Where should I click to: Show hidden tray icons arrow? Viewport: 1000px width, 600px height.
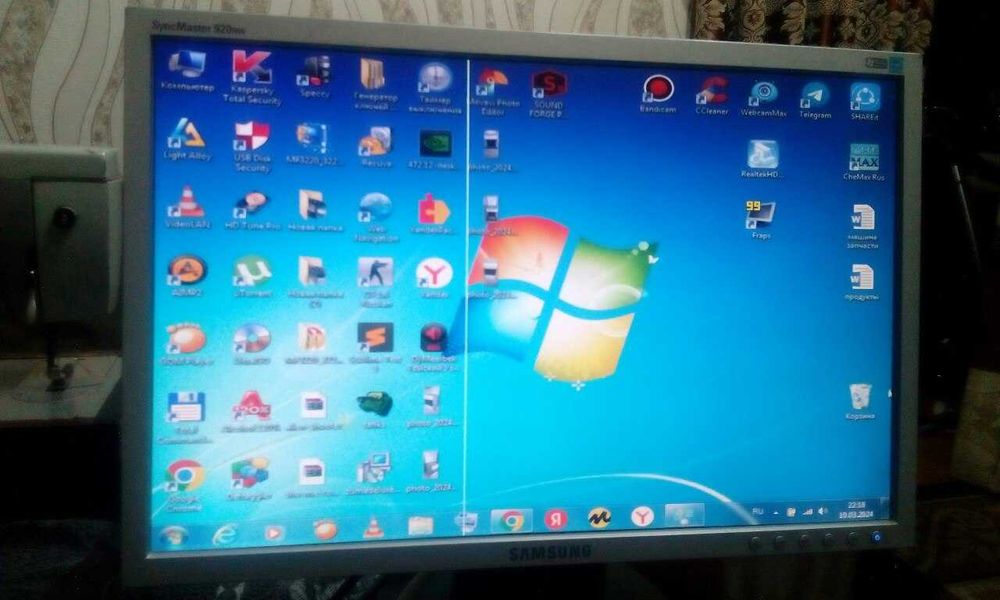click(776, 512)
